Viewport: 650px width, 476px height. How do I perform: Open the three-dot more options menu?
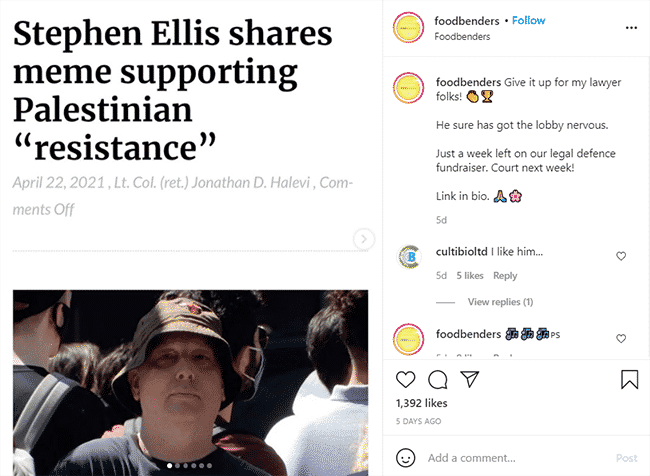pyautogui.click(x=631, y=28)
